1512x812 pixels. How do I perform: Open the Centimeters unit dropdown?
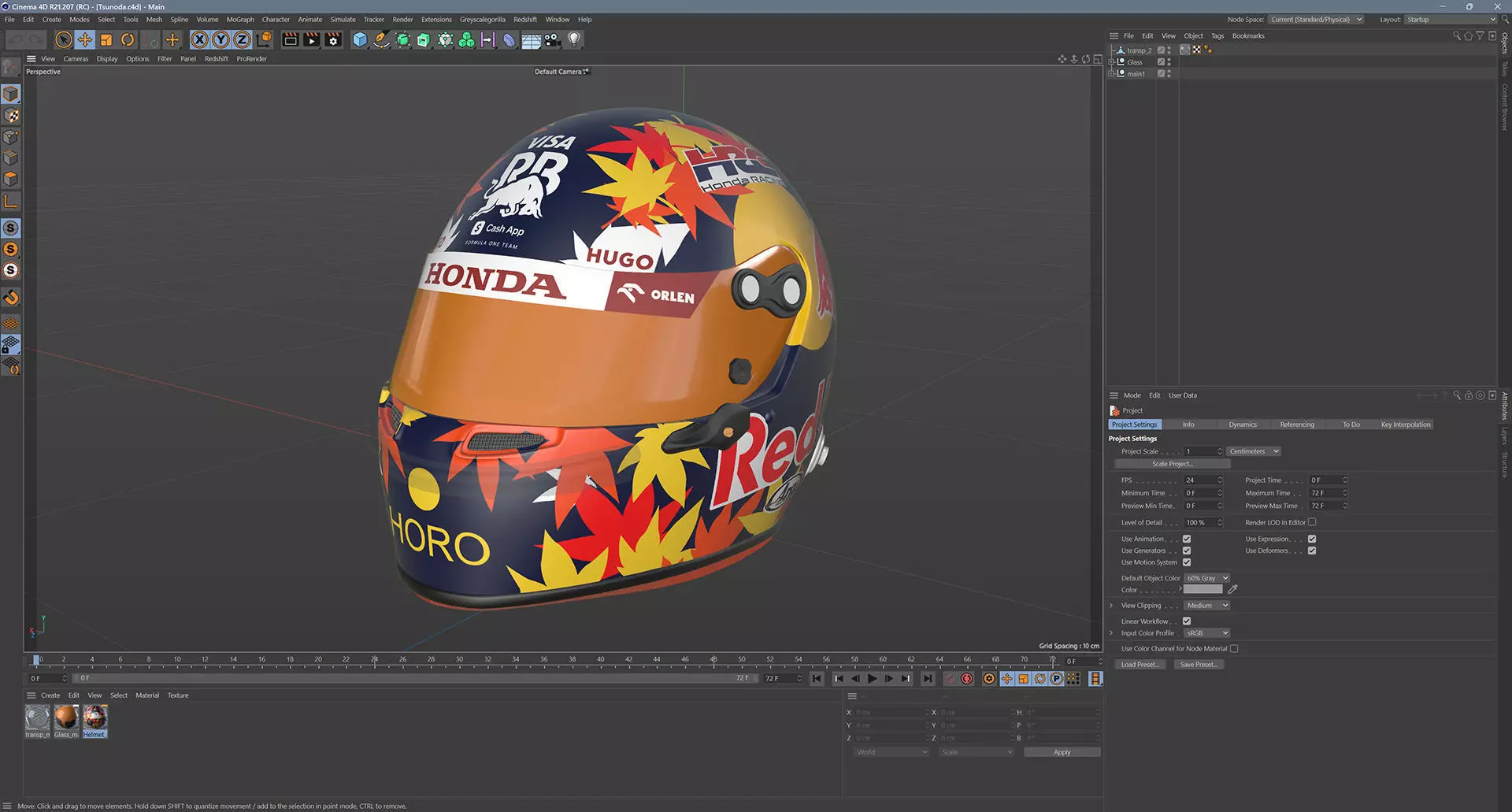[x=1254, y=451]
